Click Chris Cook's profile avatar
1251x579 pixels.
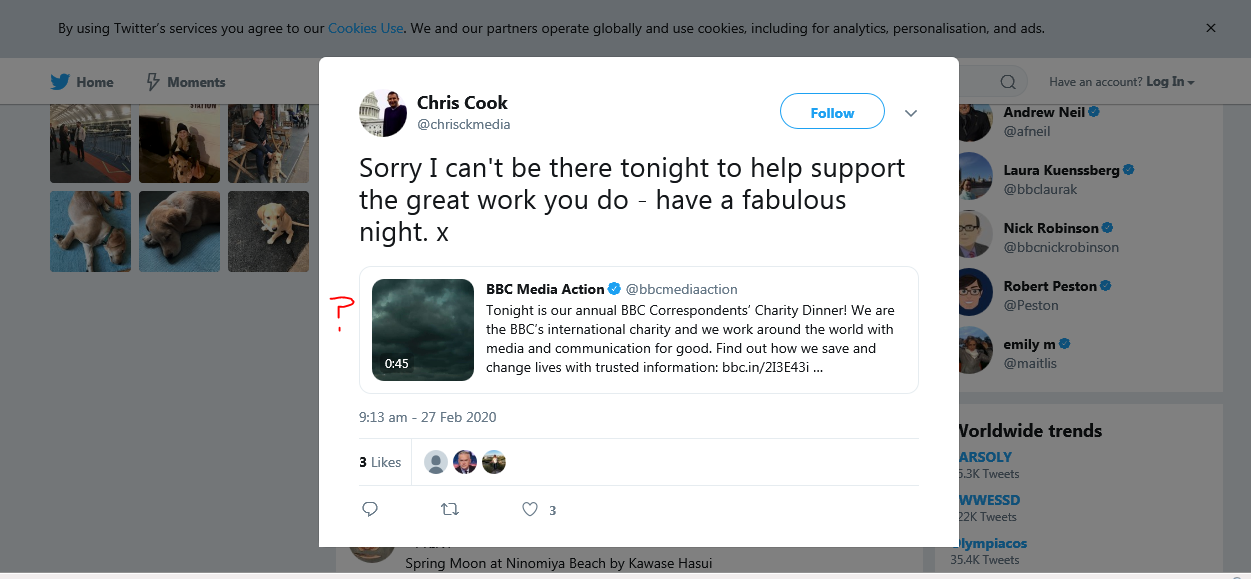click(x=383, y=113)
